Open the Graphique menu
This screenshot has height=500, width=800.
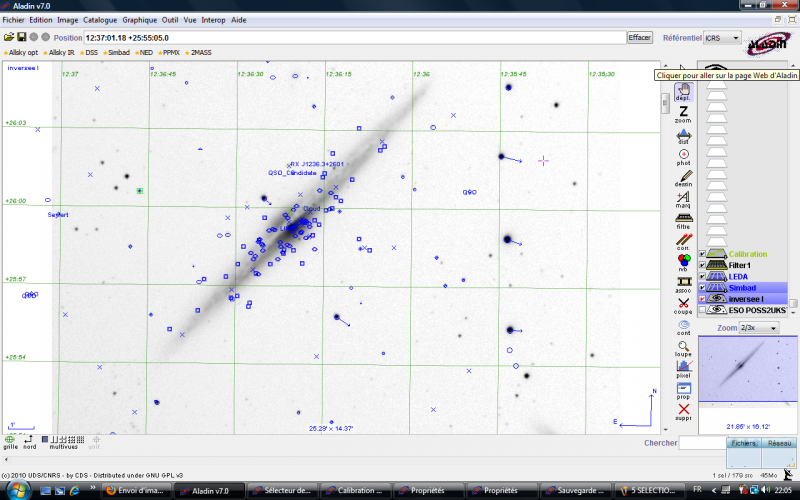(140, 20)
